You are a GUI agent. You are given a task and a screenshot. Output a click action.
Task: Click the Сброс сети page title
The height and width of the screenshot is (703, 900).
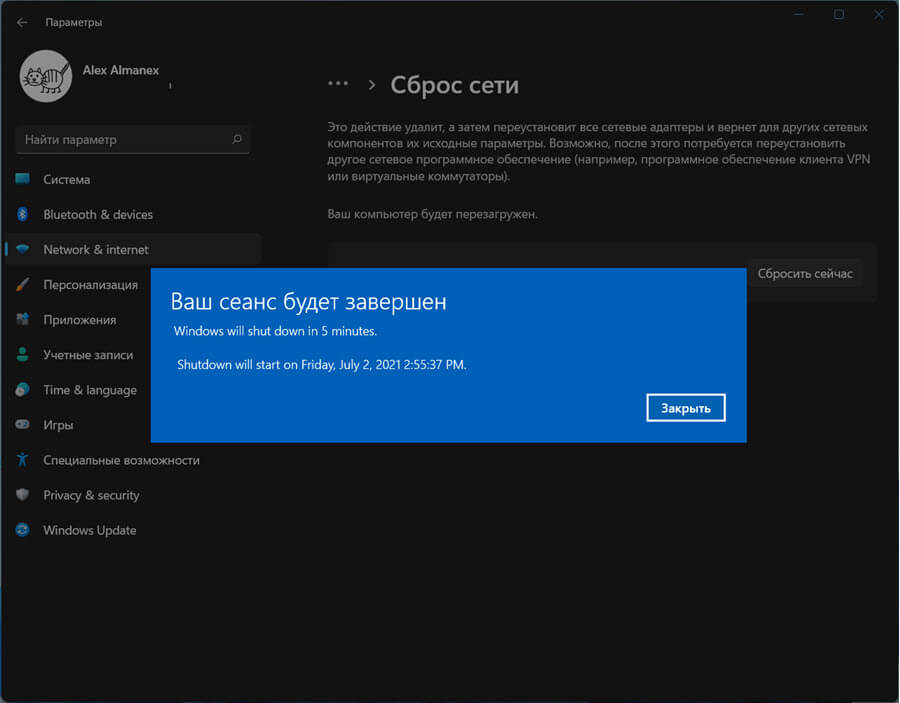455,86
